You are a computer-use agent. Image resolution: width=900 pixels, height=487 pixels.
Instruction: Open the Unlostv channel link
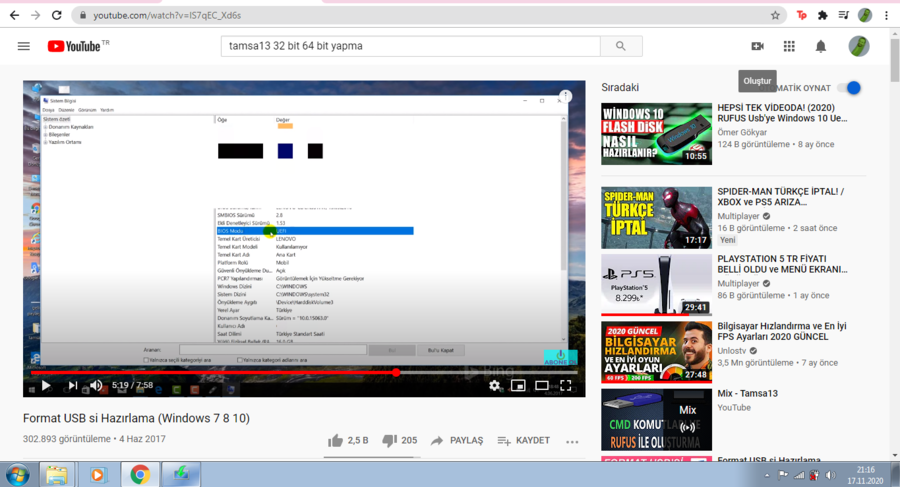(732, 350)
